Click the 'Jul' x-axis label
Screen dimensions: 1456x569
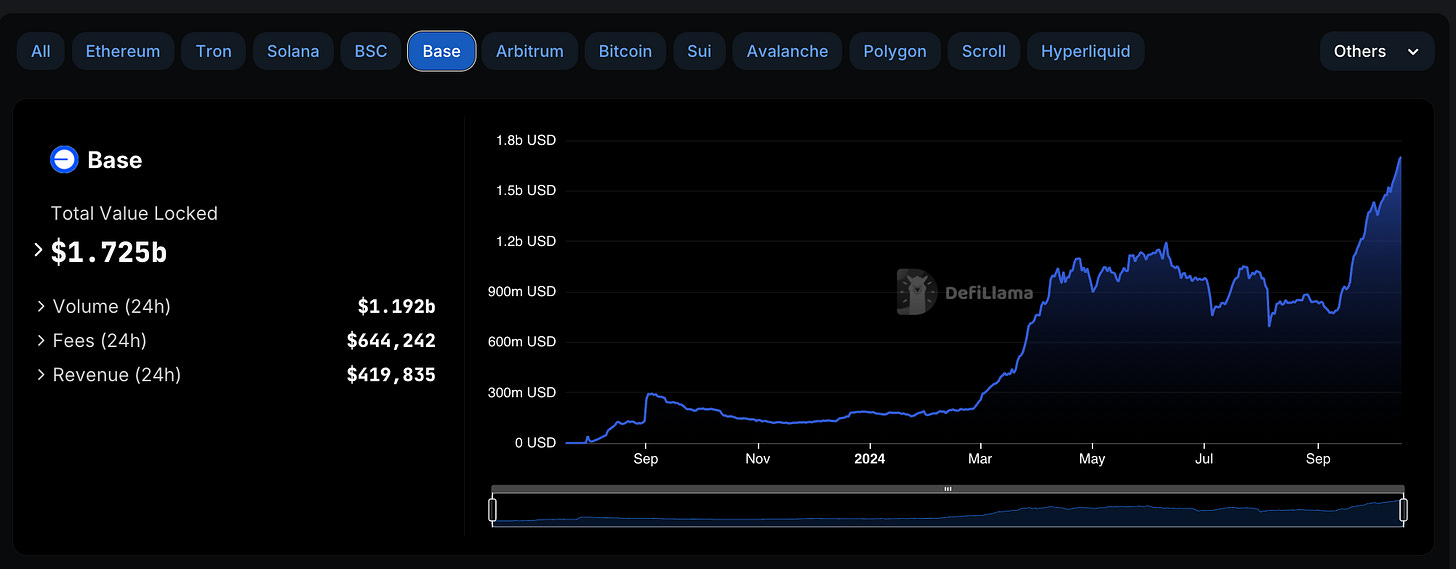(x=1204, y=459)
